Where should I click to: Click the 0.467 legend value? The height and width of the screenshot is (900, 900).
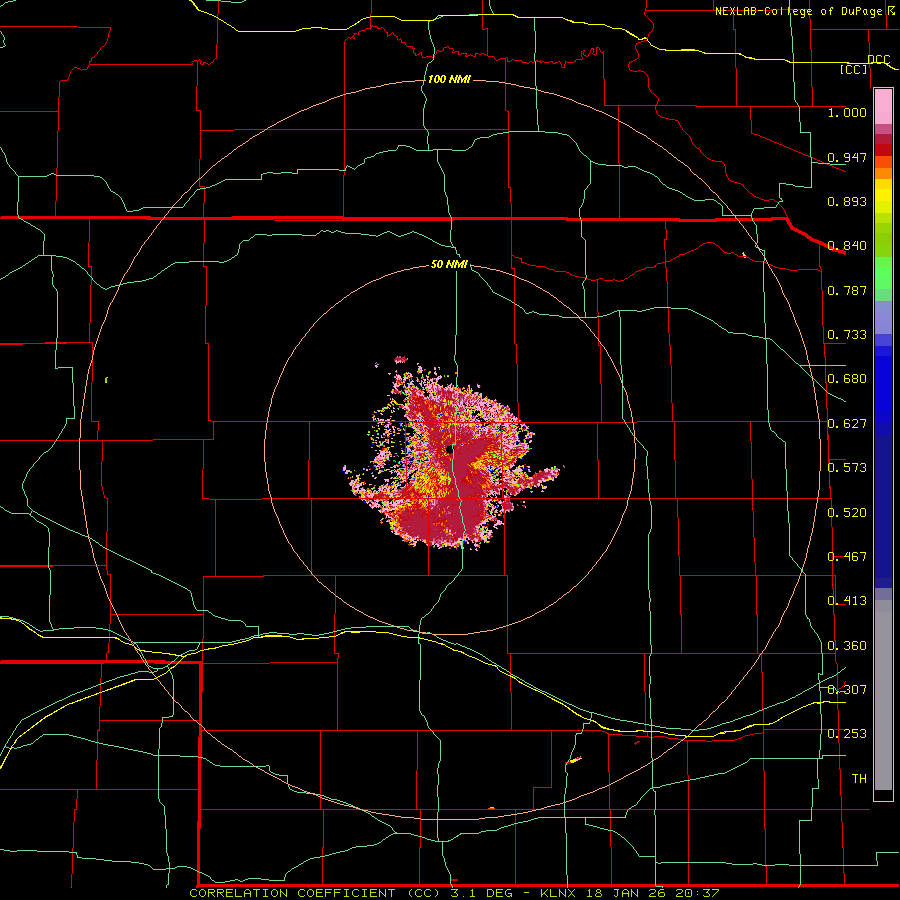coord(847,557)
